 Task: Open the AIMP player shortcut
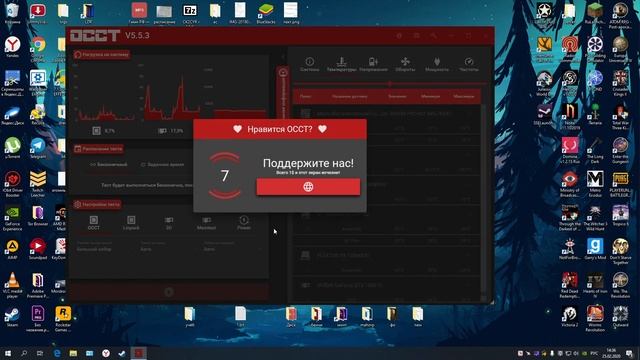(13, 250)
